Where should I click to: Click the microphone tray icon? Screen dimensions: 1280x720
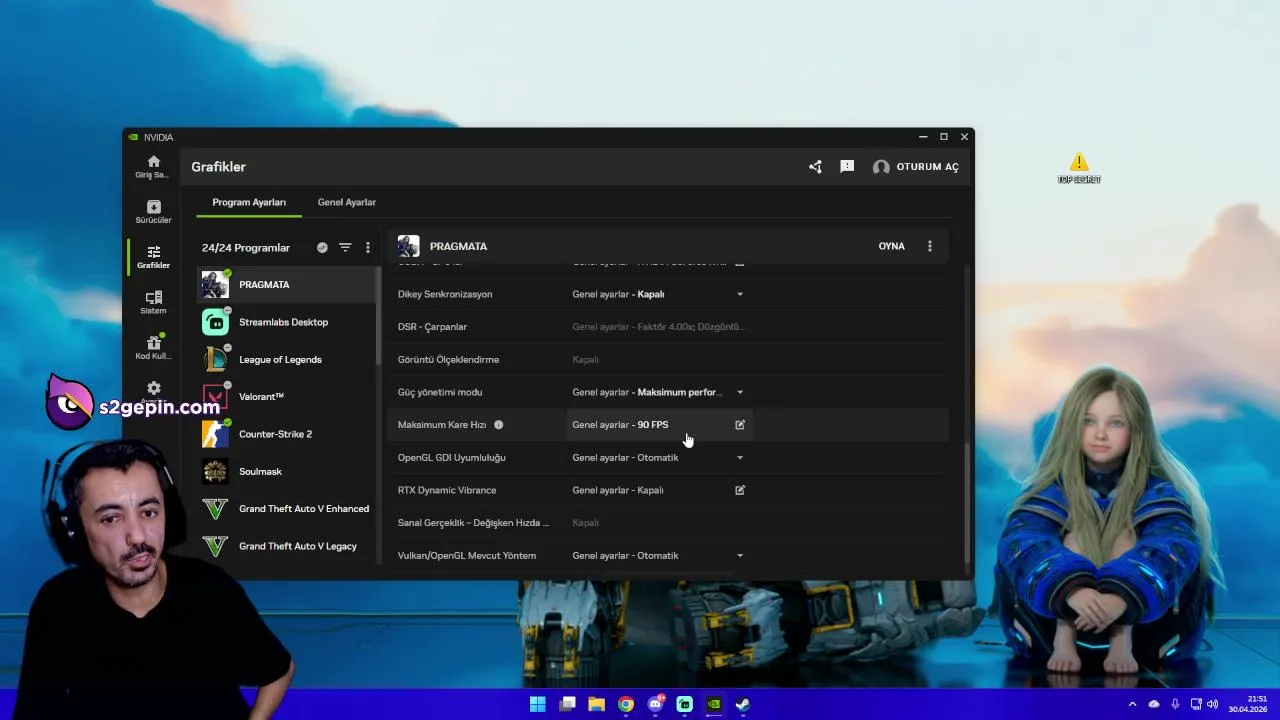point(1175,704)
